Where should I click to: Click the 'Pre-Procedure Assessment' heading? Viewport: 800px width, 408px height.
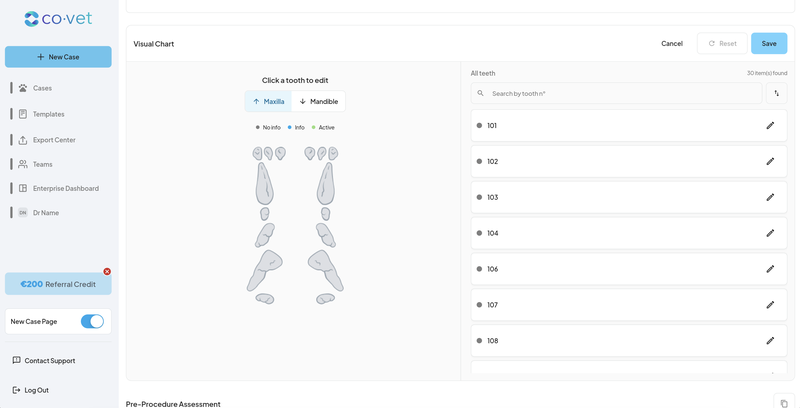(x=173, y=404)
